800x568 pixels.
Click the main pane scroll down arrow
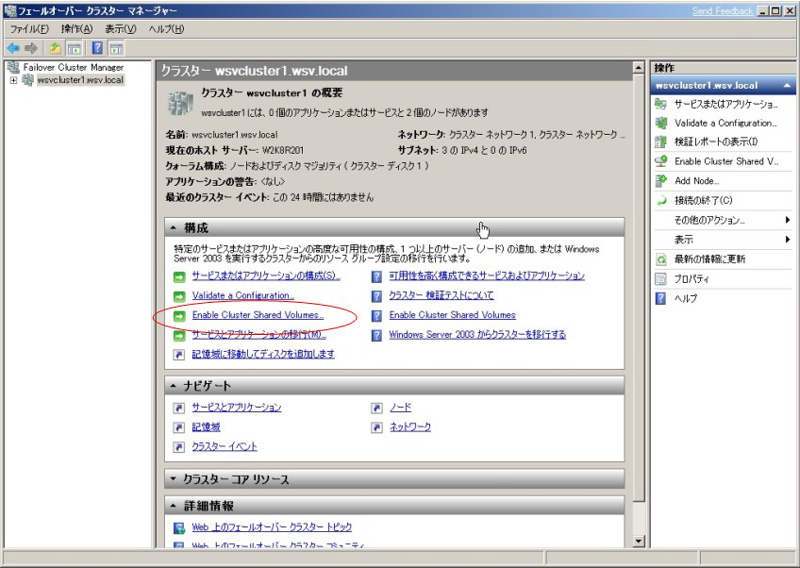(x=640, y=542)
